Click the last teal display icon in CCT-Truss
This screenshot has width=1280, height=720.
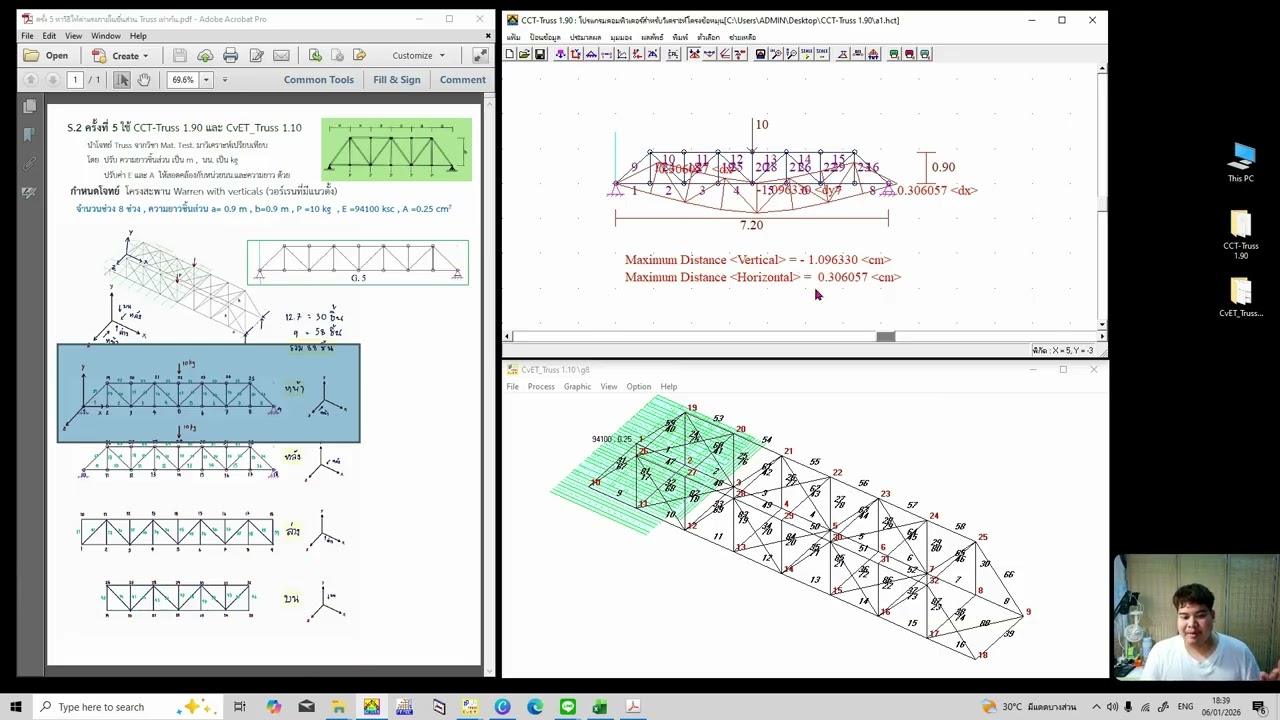[925, 54]
